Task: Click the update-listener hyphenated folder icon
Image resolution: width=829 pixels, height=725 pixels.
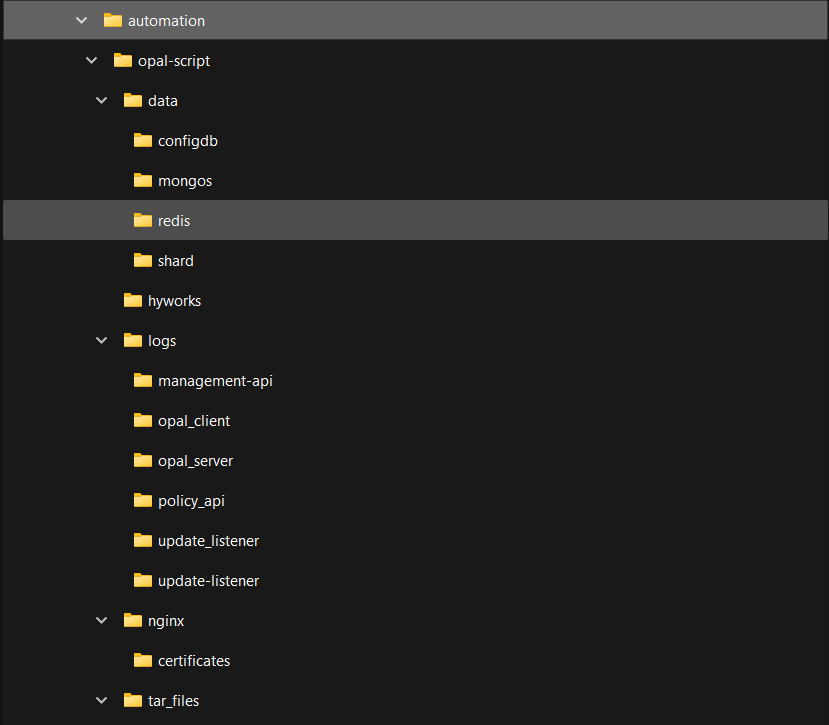Action: click(x=143, y=580)
